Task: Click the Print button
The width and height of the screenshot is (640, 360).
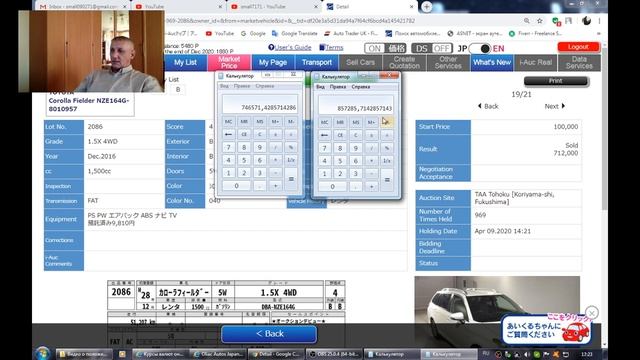Action: tap(556, 81)
